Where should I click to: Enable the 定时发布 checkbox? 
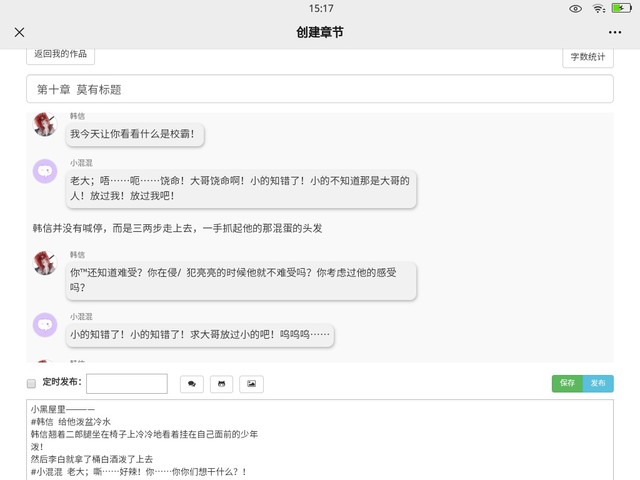pyautogui.click(x=31, y=383)
